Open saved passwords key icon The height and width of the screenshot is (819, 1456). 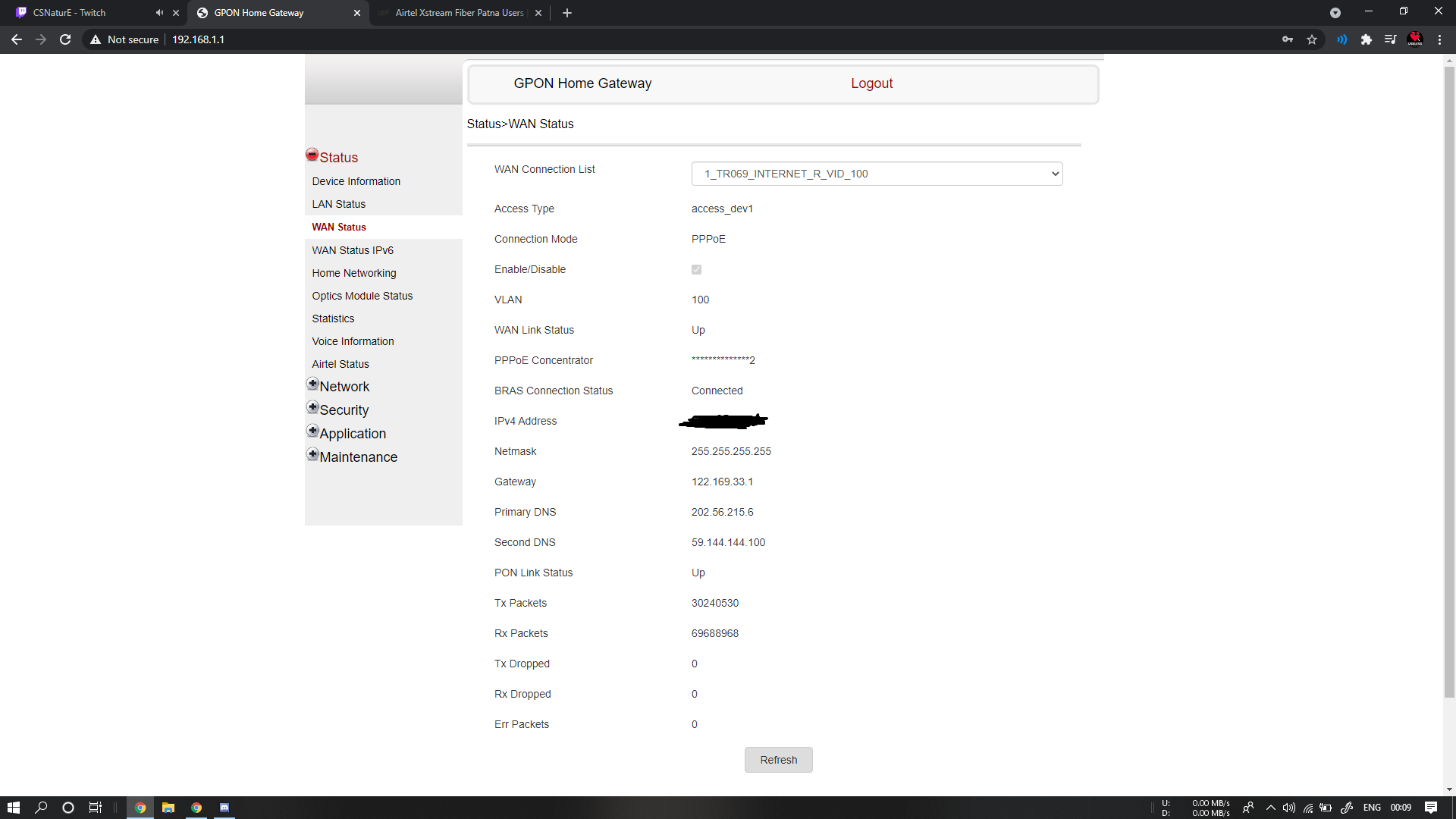click(1288, 39)
